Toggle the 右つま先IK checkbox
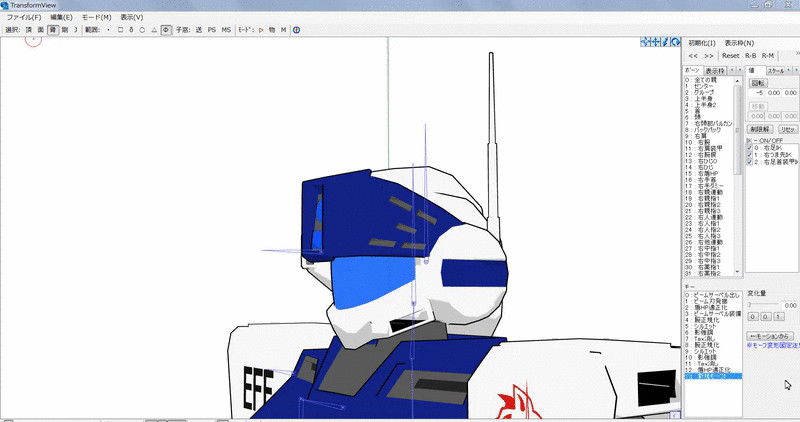800x422 pixels. point(750,155)
